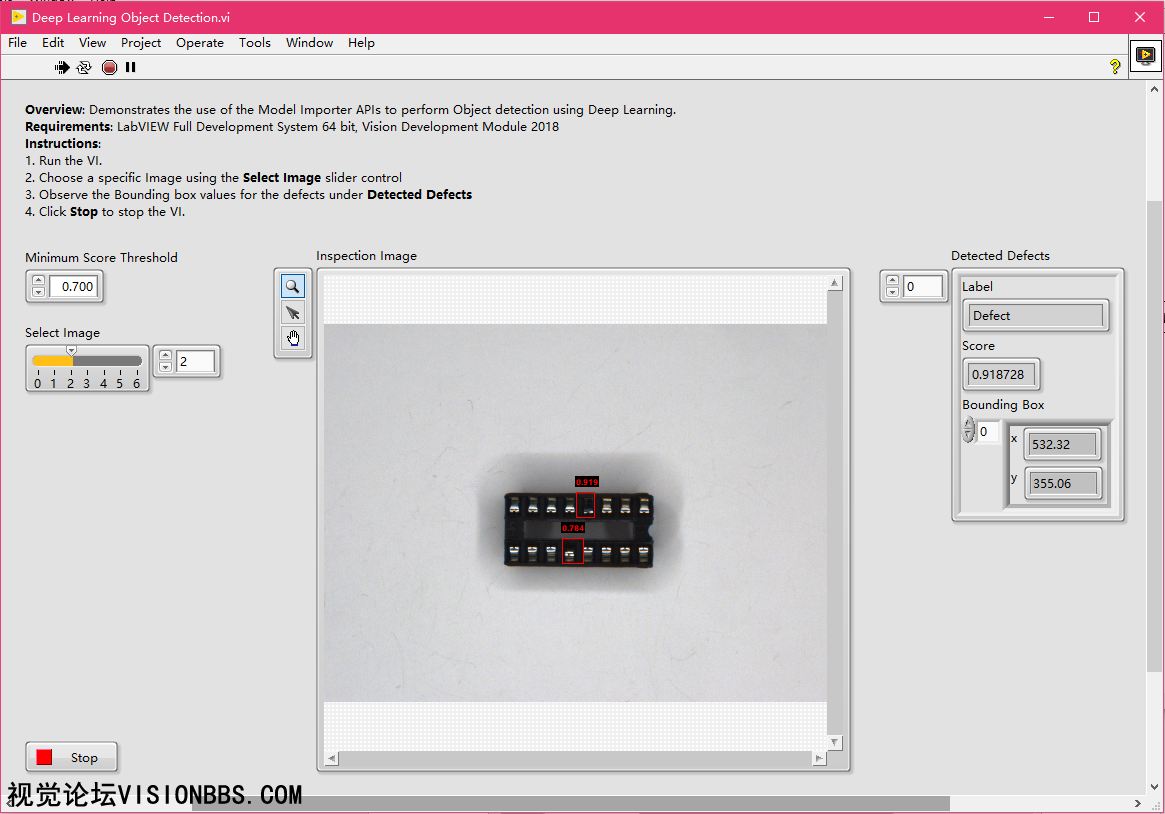Click the Stop button

(71, 758)
